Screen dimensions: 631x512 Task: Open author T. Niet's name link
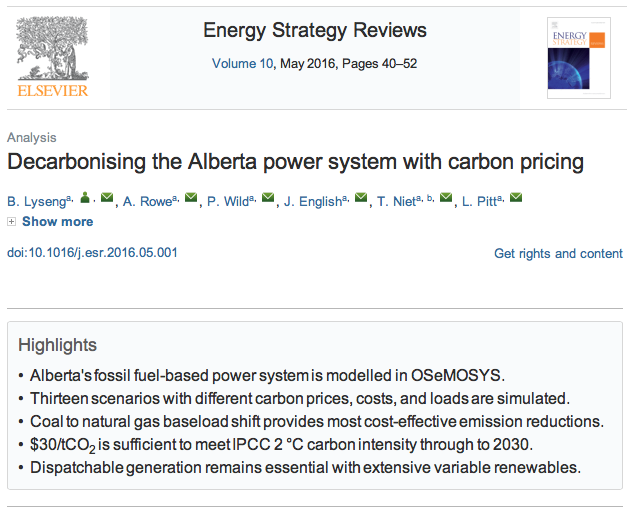tap(399, 200)
